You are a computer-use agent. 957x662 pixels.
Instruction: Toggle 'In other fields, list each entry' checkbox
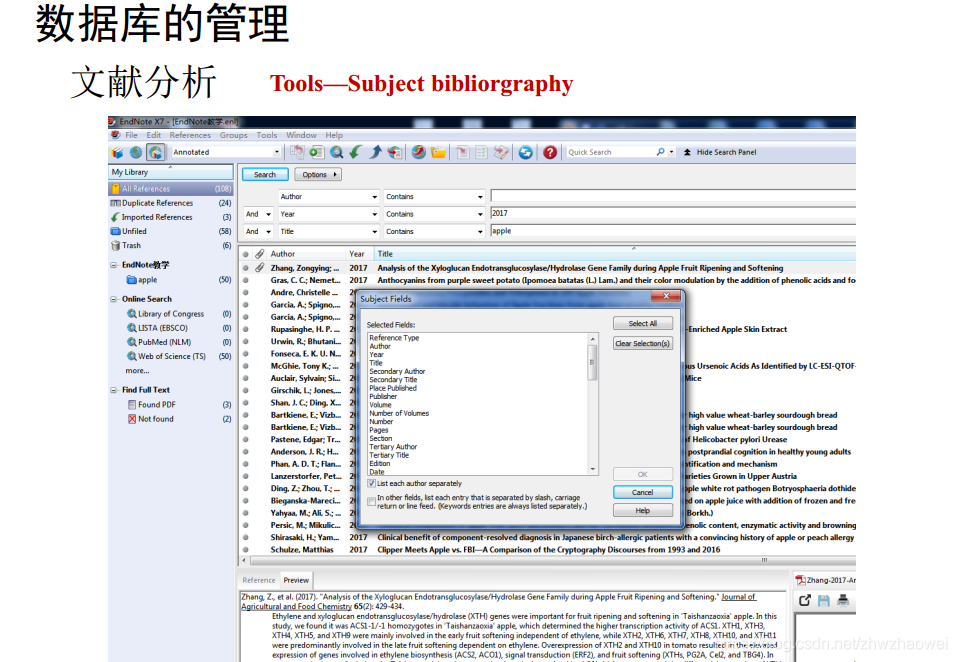coord(371,502)
